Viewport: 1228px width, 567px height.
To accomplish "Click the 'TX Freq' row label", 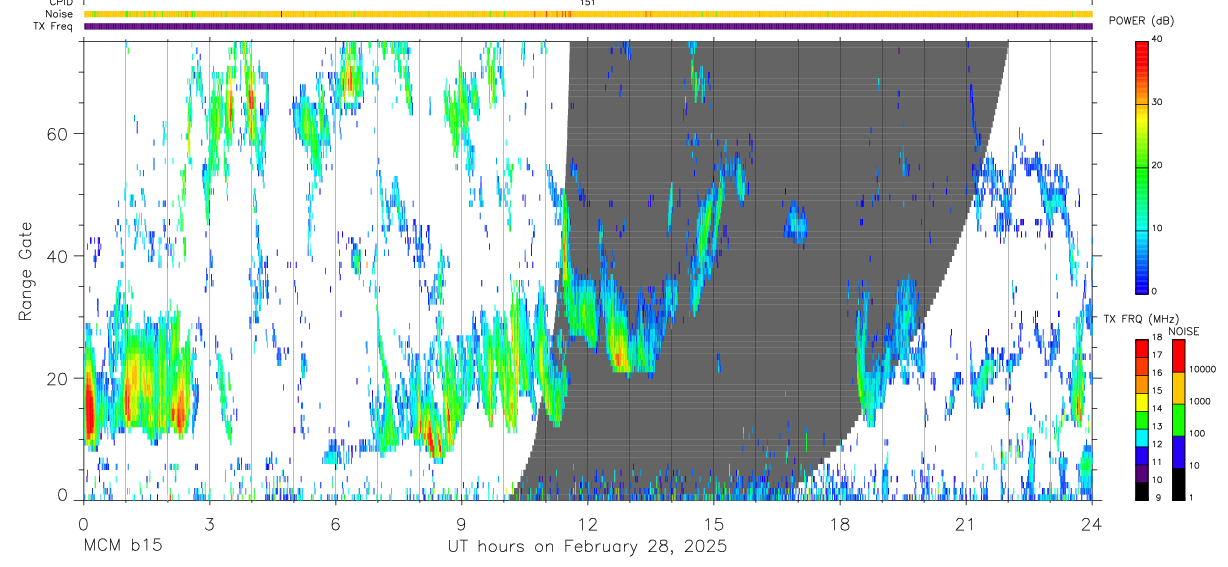I will click(55, 26).
